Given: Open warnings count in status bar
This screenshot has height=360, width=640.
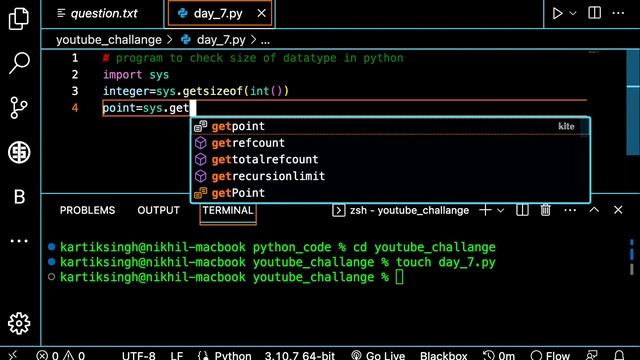Looking at the screenshot, I should click(74, 356).
